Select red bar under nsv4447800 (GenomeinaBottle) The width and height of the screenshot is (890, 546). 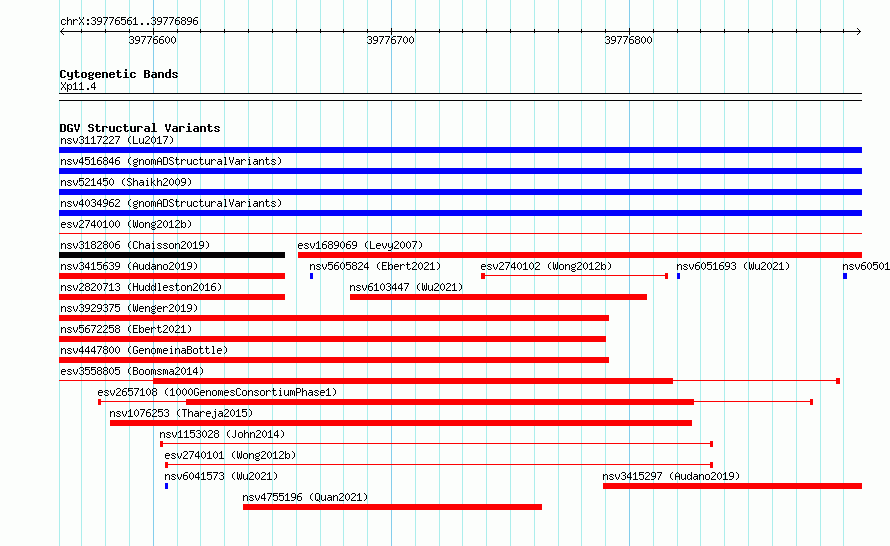point(334,360)
